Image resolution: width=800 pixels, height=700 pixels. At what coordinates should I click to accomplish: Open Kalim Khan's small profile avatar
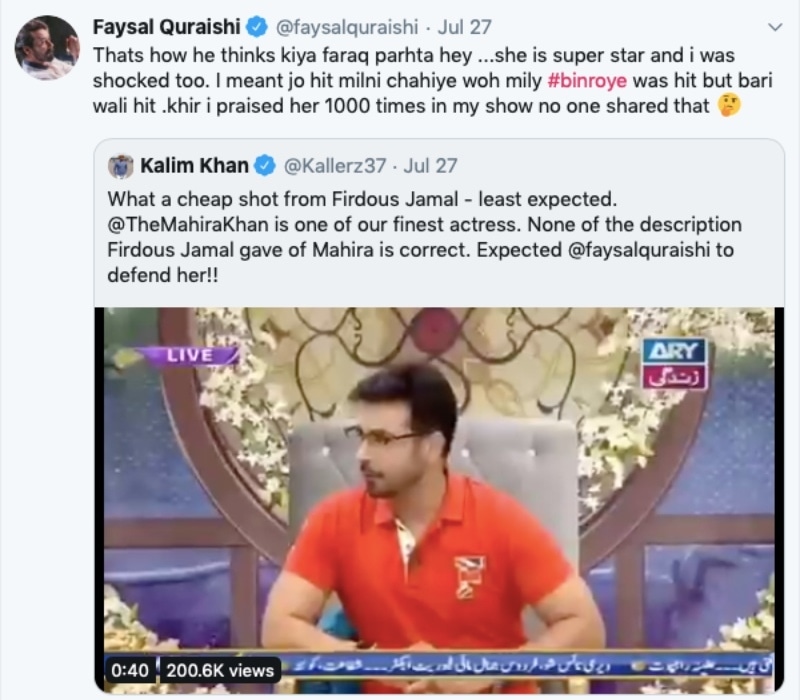120,166
